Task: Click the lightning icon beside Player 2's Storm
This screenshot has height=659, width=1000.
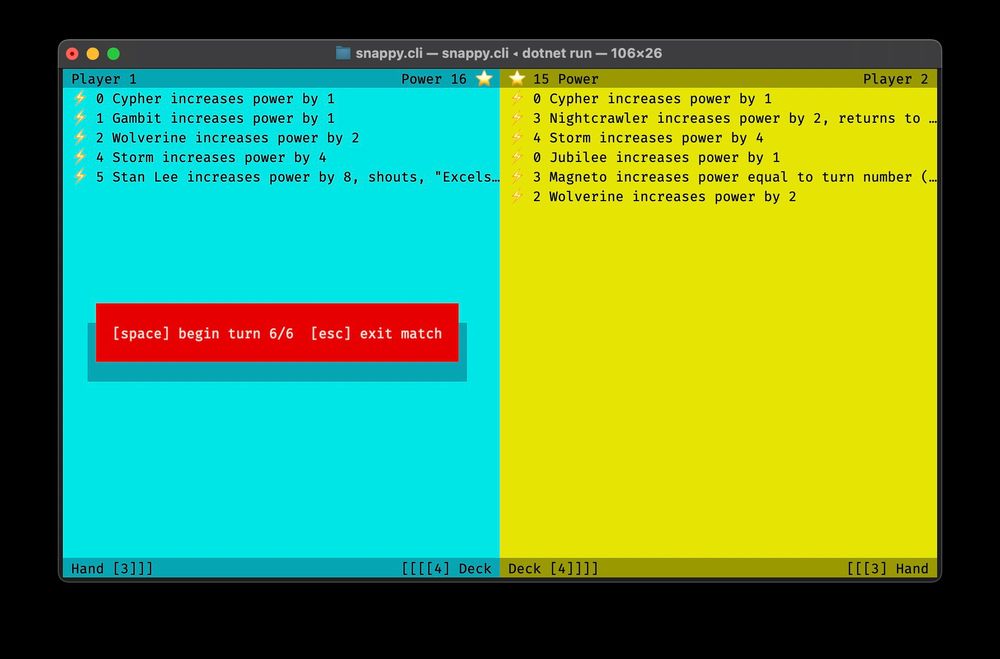Action: (x=517, y=137)
